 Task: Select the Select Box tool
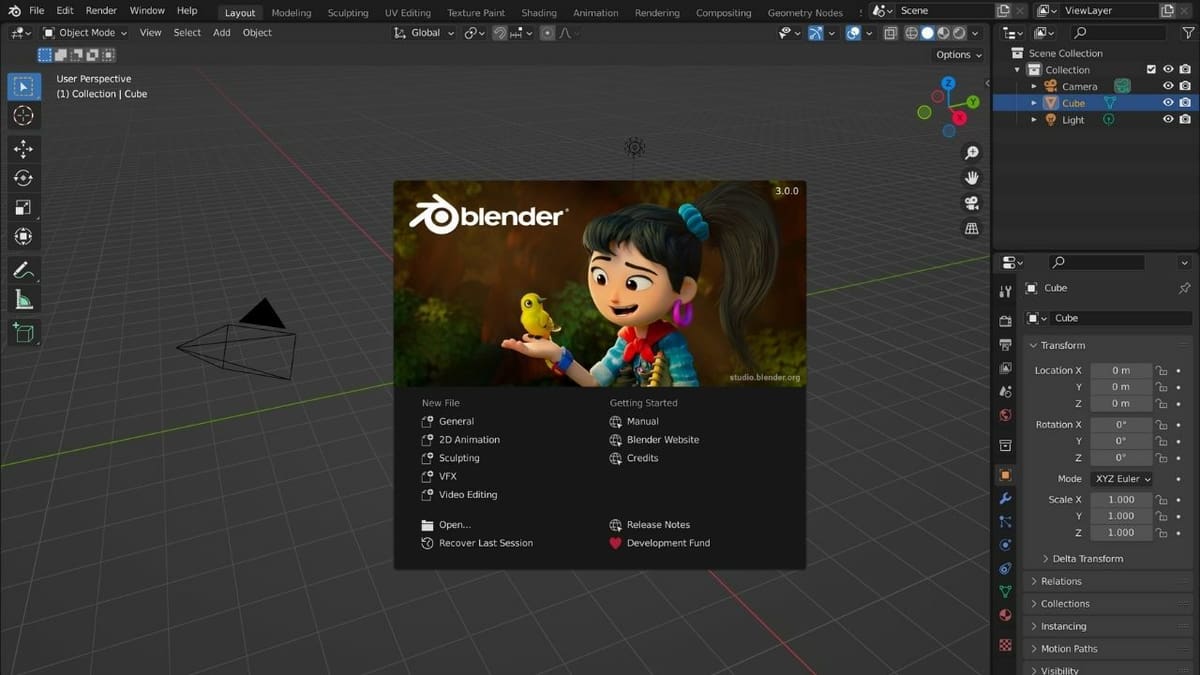point(23,86)
